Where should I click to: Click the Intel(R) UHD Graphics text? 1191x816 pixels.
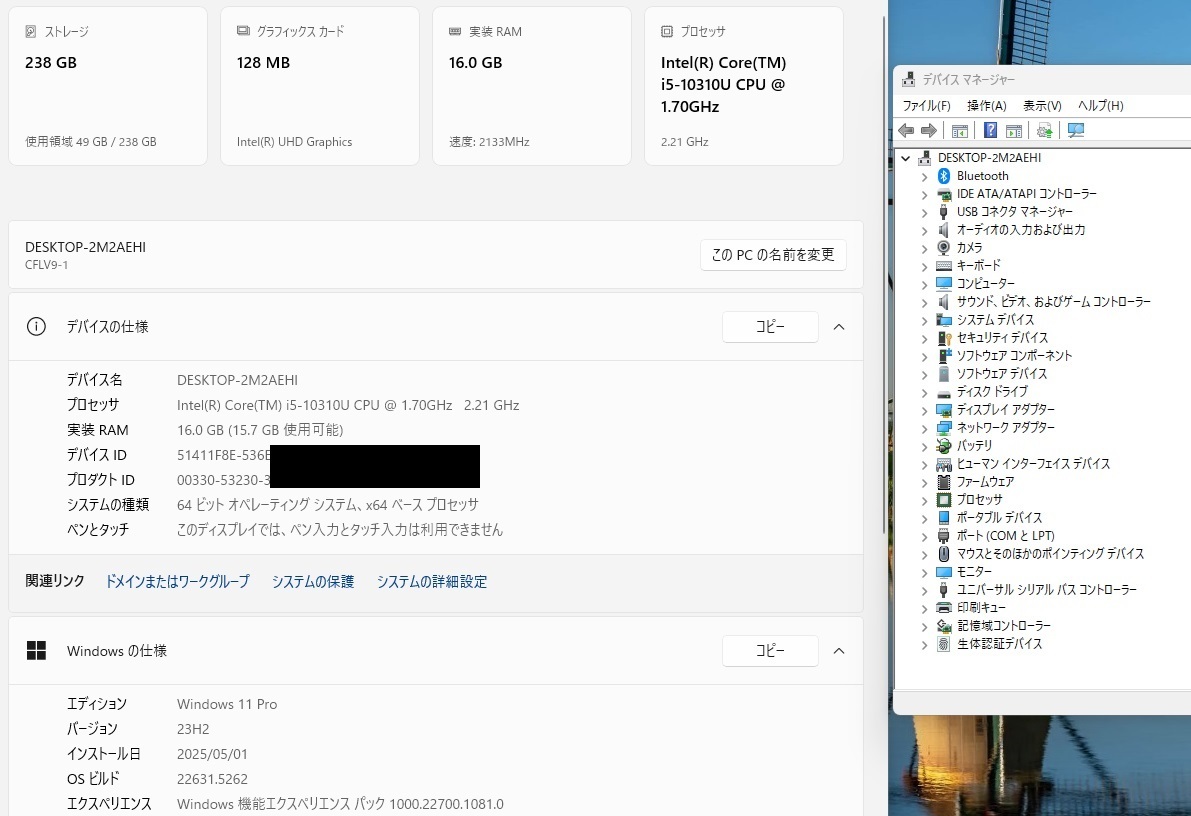294,141
